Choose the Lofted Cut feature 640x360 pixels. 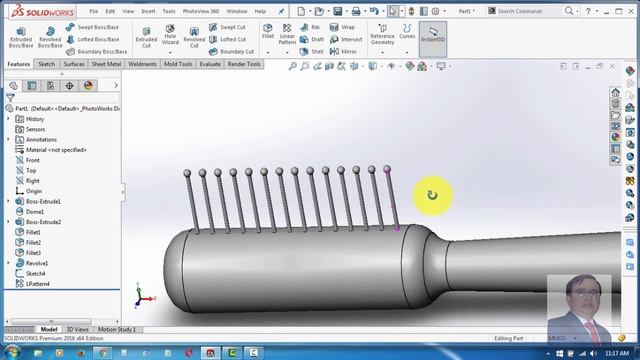coord(227,39)
